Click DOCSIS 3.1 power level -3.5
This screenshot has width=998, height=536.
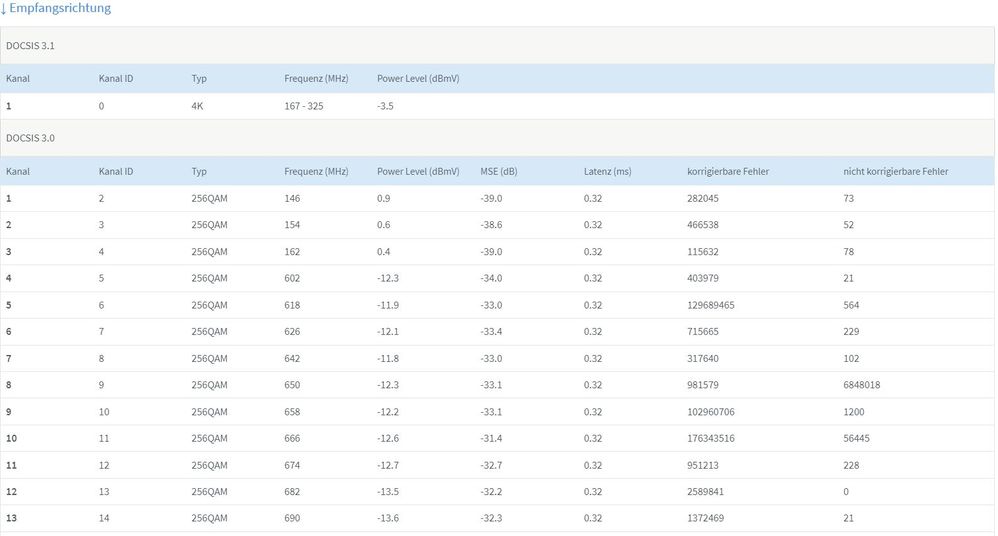[x=385, y=106]
